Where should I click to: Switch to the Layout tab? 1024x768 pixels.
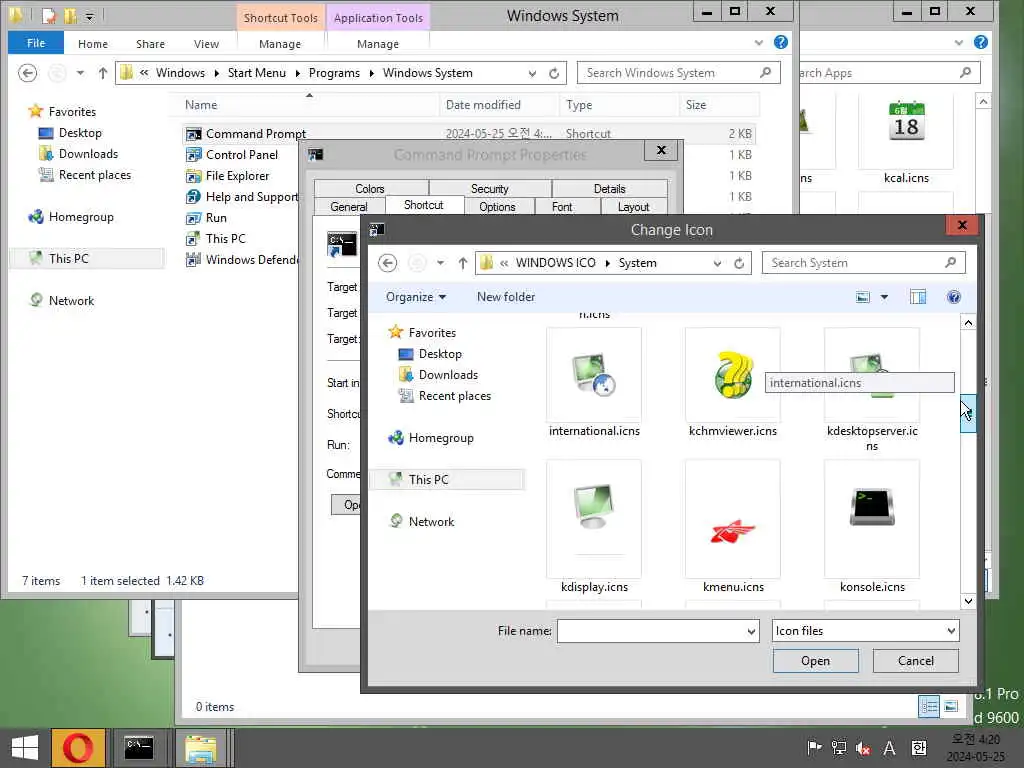point(633,206)
